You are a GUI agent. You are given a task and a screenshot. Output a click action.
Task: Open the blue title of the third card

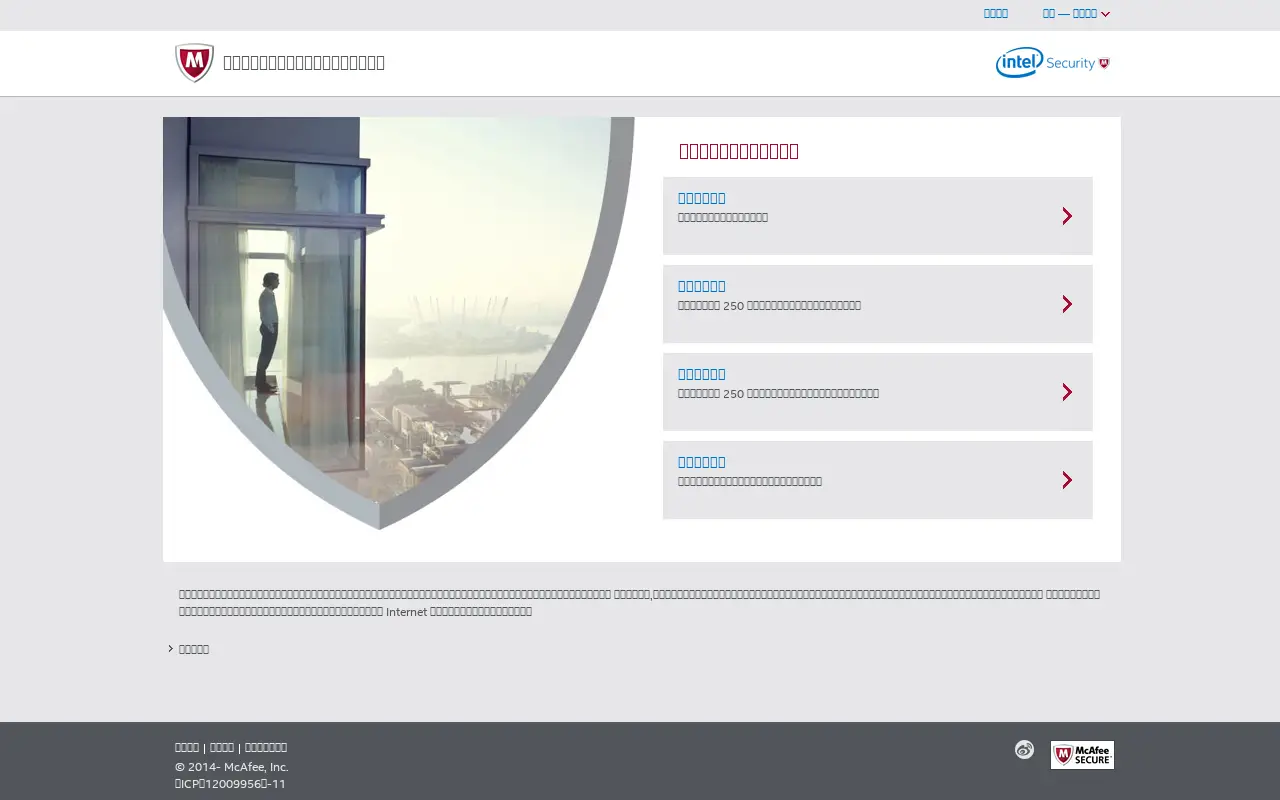pos(702,374)
